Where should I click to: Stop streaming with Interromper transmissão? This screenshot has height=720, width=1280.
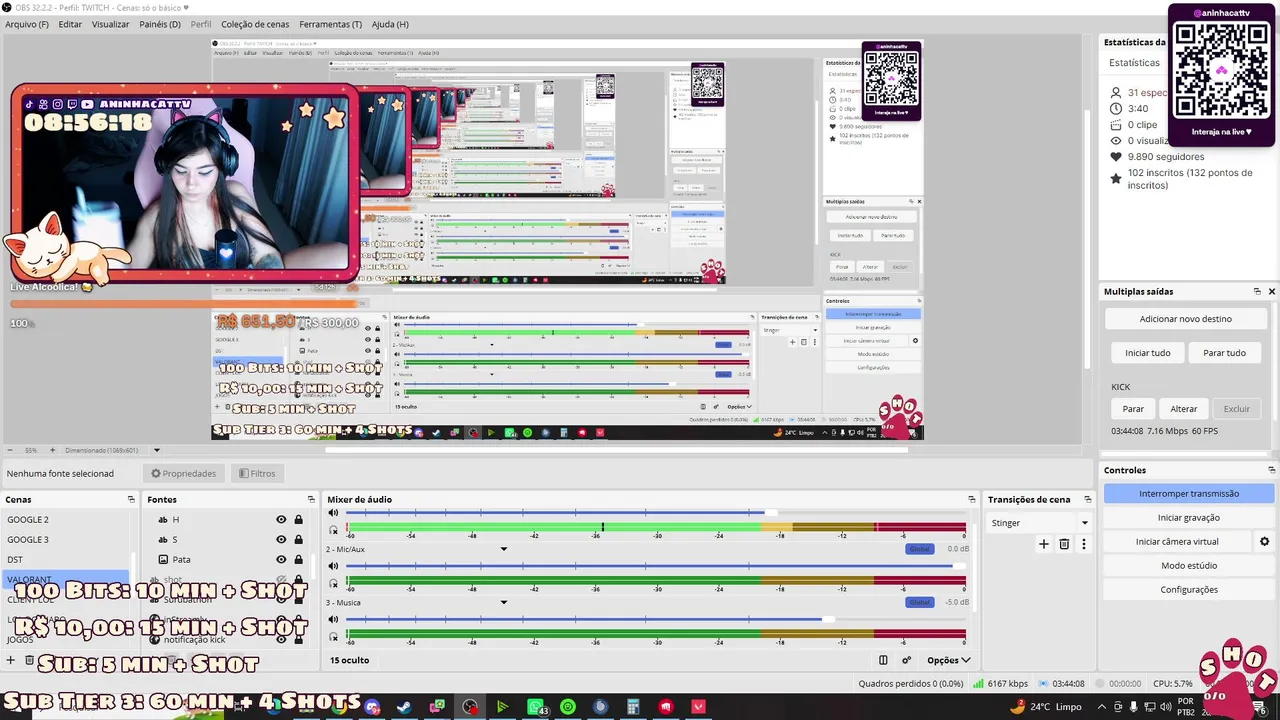tap(1189, 493)
